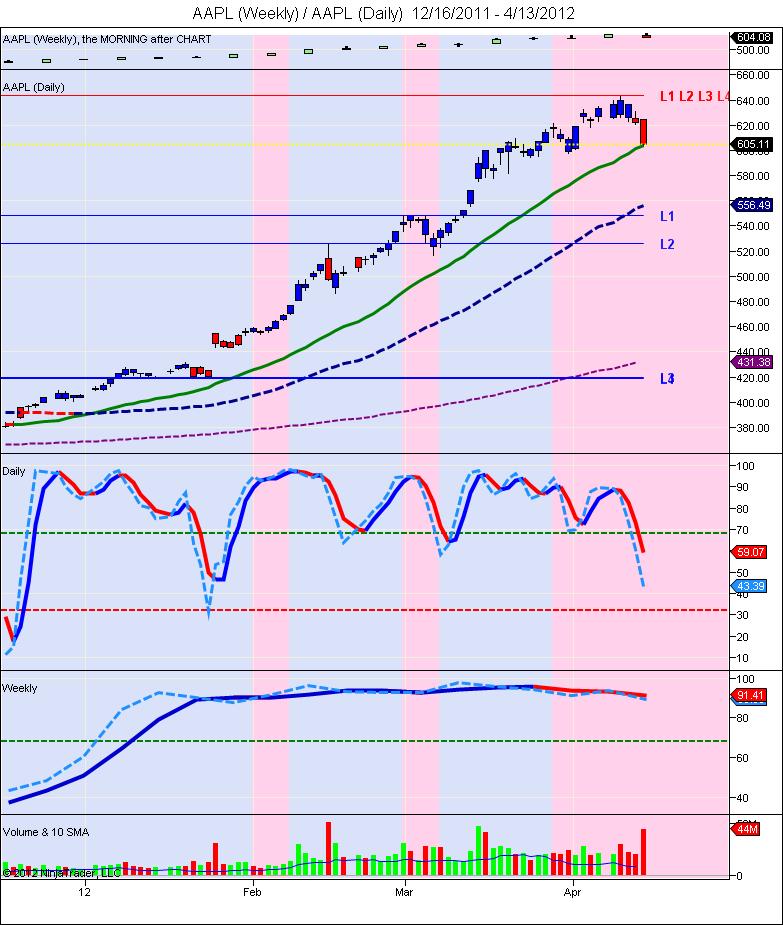The height and width of the screenshot is (925, 783).
Task: Click the blue L2 support level label
Action: [667, 244]
